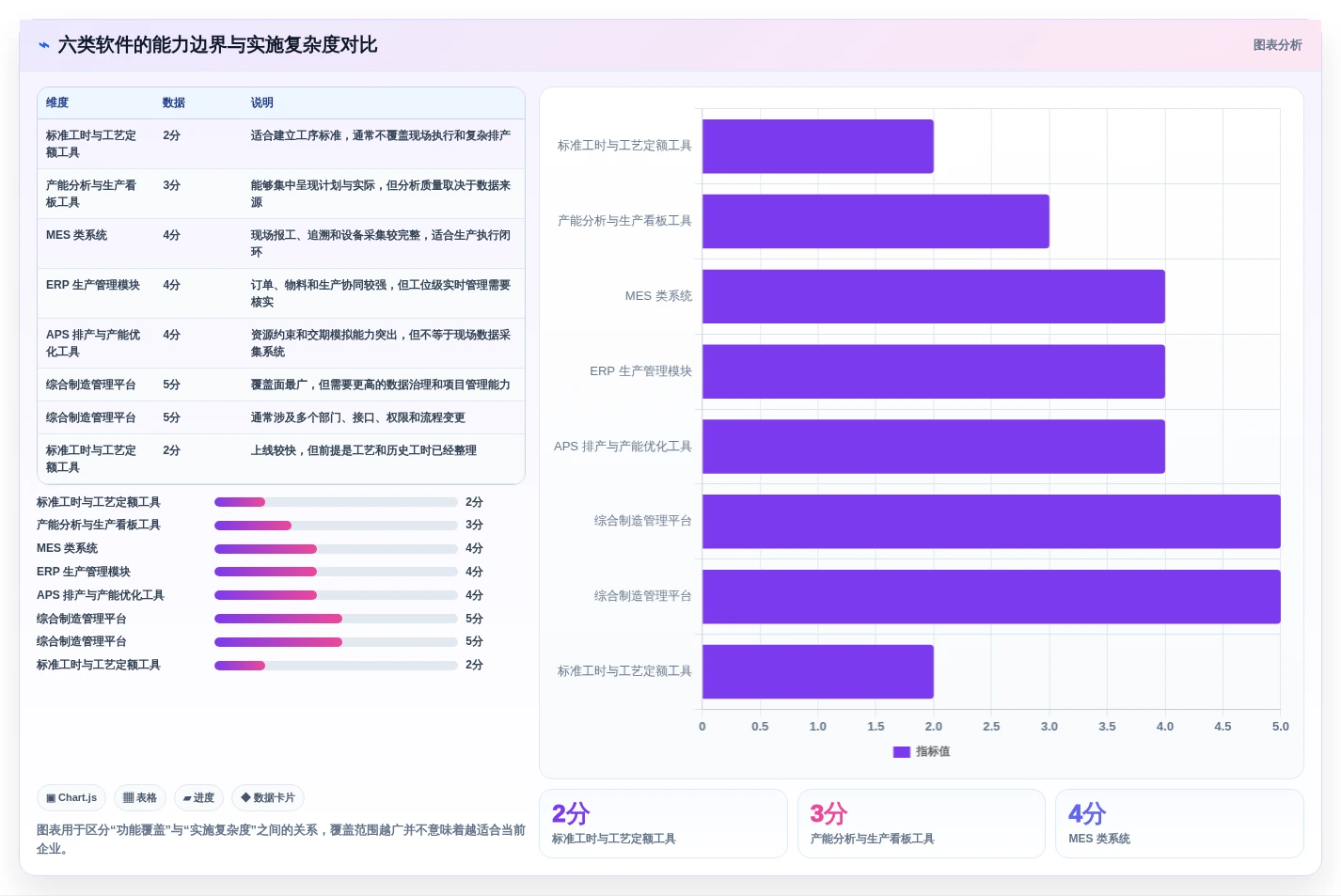The height and width of the screenshot is (896, 1341).
Task: Click the ERP 生产管理模块 progress bar
Action: (336, 572)
